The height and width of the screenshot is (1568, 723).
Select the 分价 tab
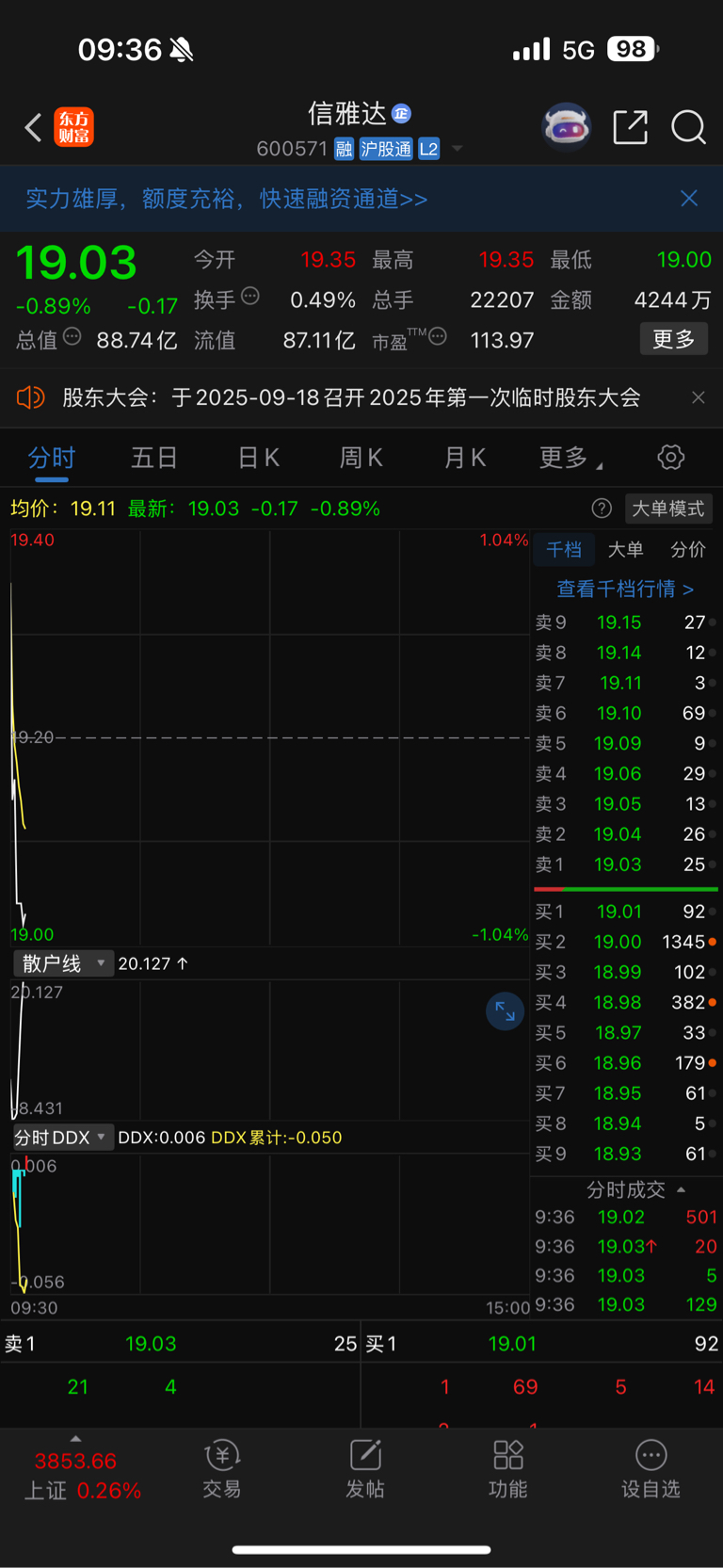687,550
